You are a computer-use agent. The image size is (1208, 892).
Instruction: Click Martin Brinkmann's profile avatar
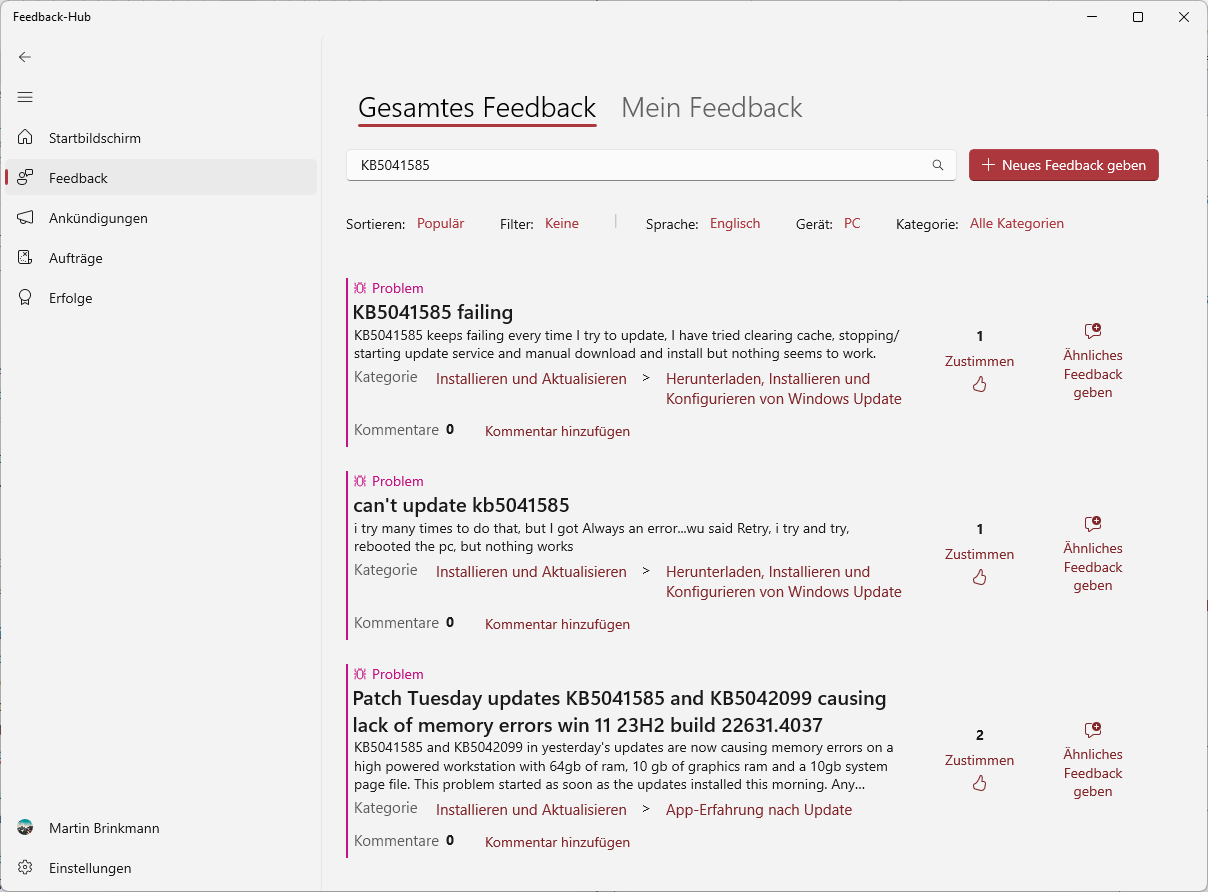(x=25, y=828)
